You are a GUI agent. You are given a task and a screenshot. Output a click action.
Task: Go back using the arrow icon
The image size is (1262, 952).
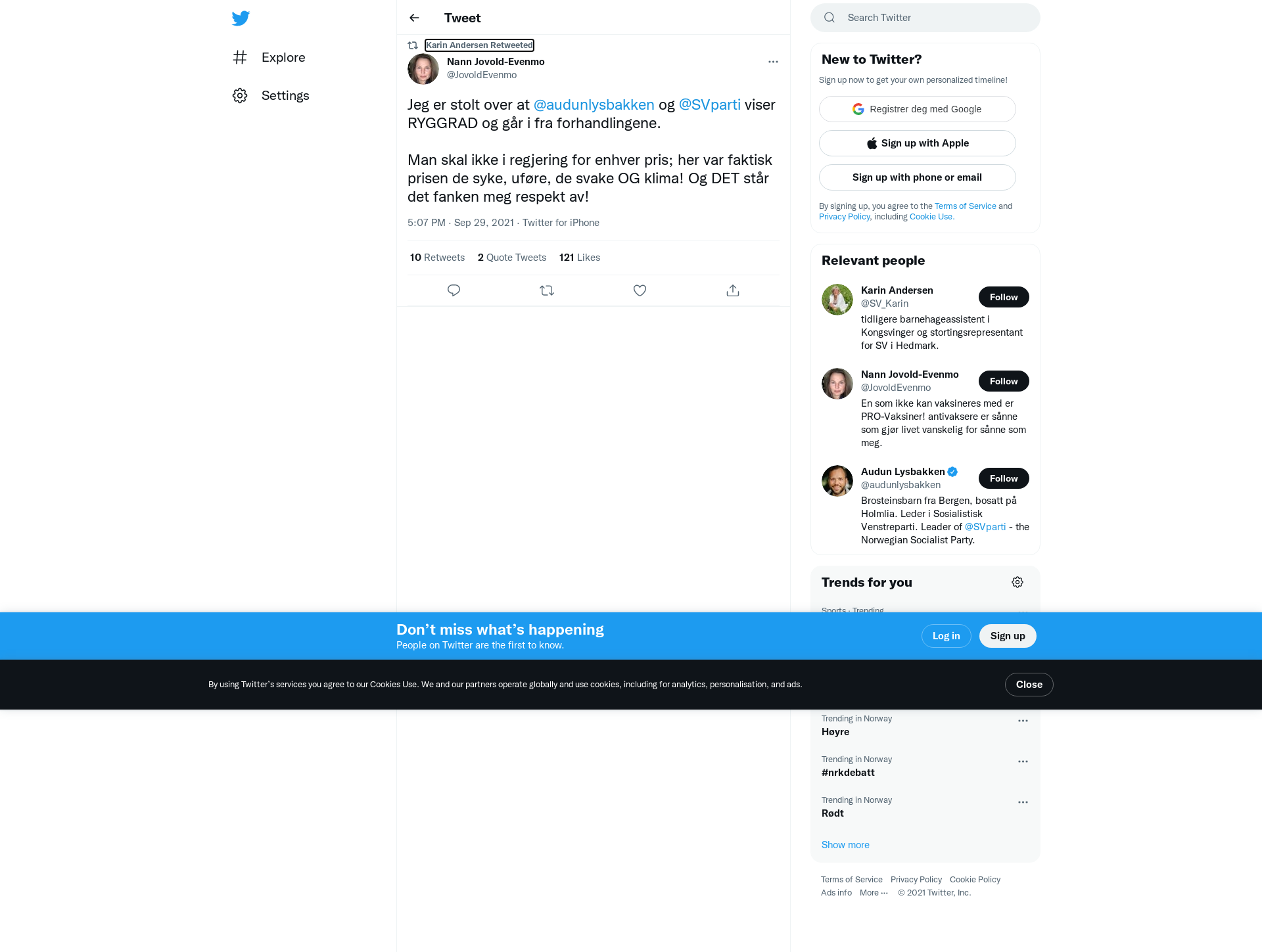[x=414, y=18]
